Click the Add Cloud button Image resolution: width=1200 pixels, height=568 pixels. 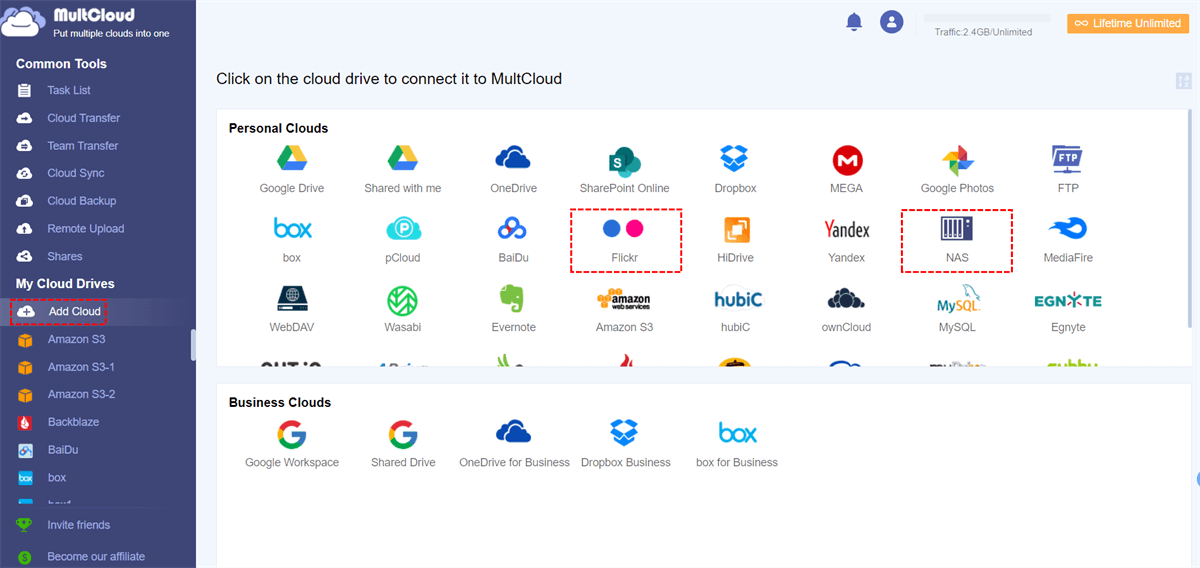(x=73, y=312)
